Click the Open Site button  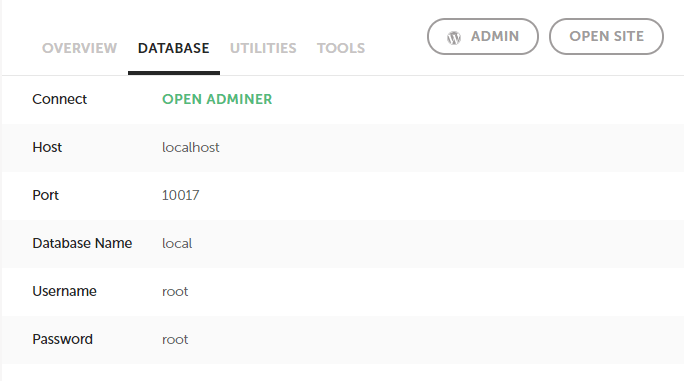[606, 37]
